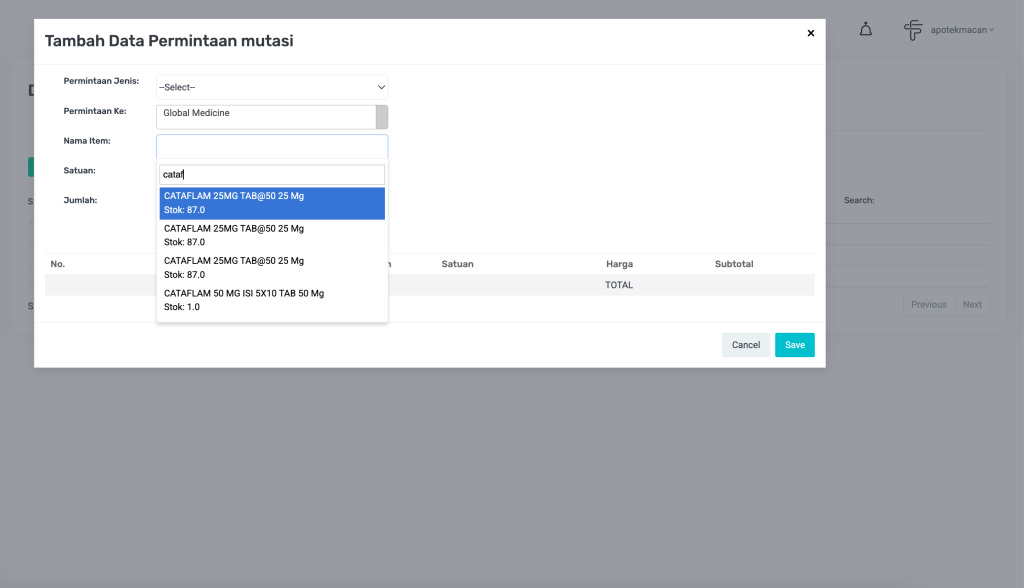Viewport: 1024px width, 588px height.
Task: Expand the Permintaan Jenis select dropdown
Action: [272, 87]
